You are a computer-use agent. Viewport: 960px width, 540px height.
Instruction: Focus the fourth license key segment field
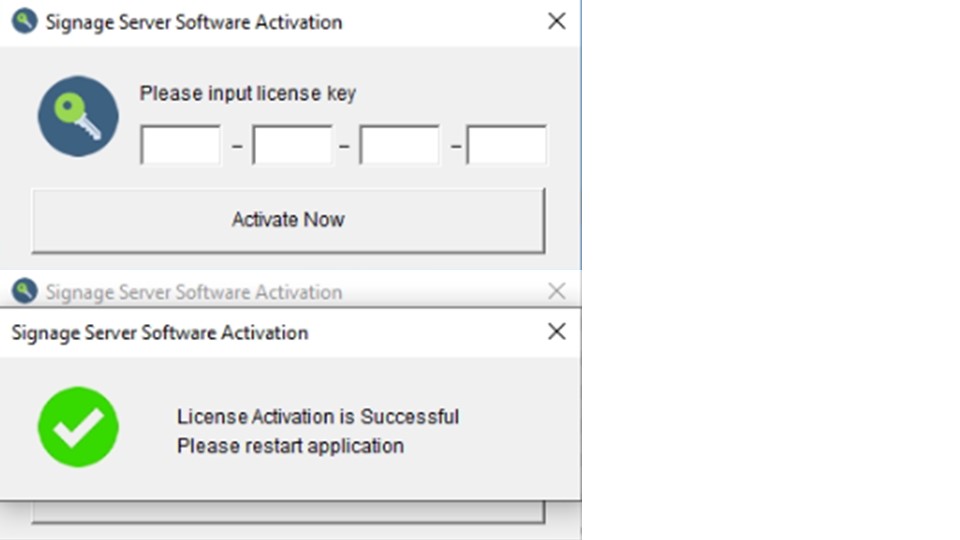(506, 145)
